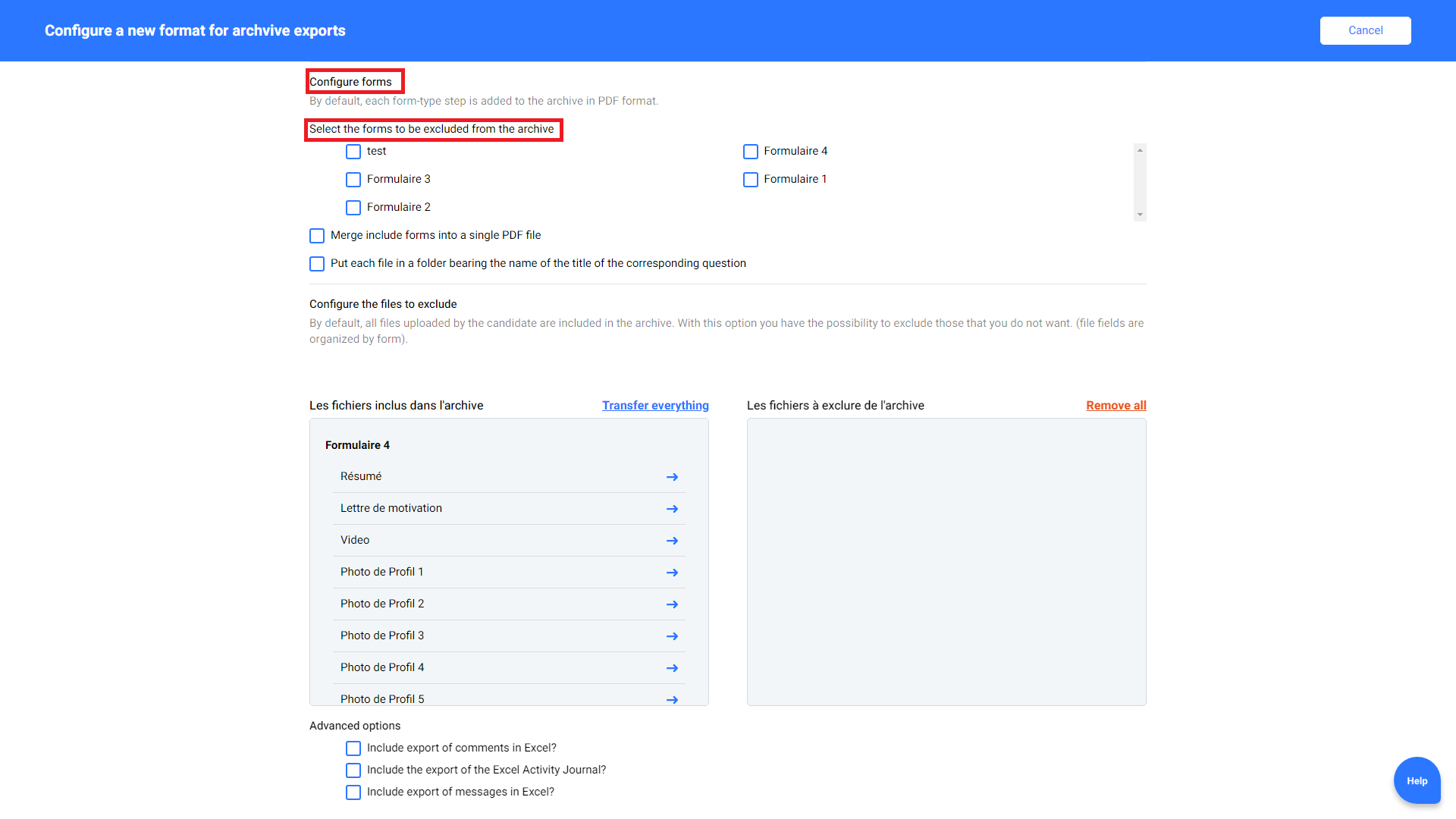Viewport: 1456px width, 819px height.
Task: Transfer Photo de Profil 3 using its arrow
Action: 672,636
